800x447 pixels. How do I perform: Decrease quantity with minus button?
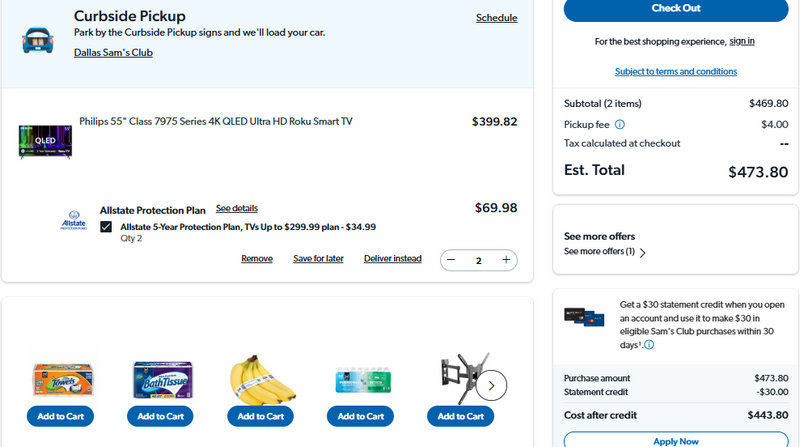(x=451, y=260)
